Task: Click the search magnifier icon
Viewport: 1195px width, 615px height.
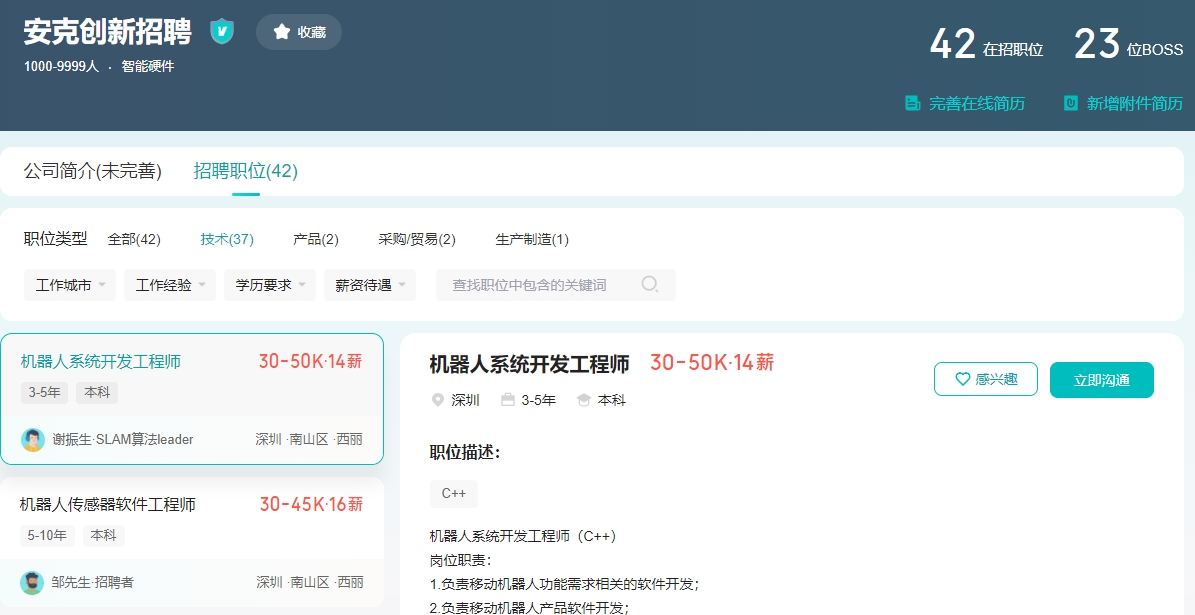Action: [649, 284]
